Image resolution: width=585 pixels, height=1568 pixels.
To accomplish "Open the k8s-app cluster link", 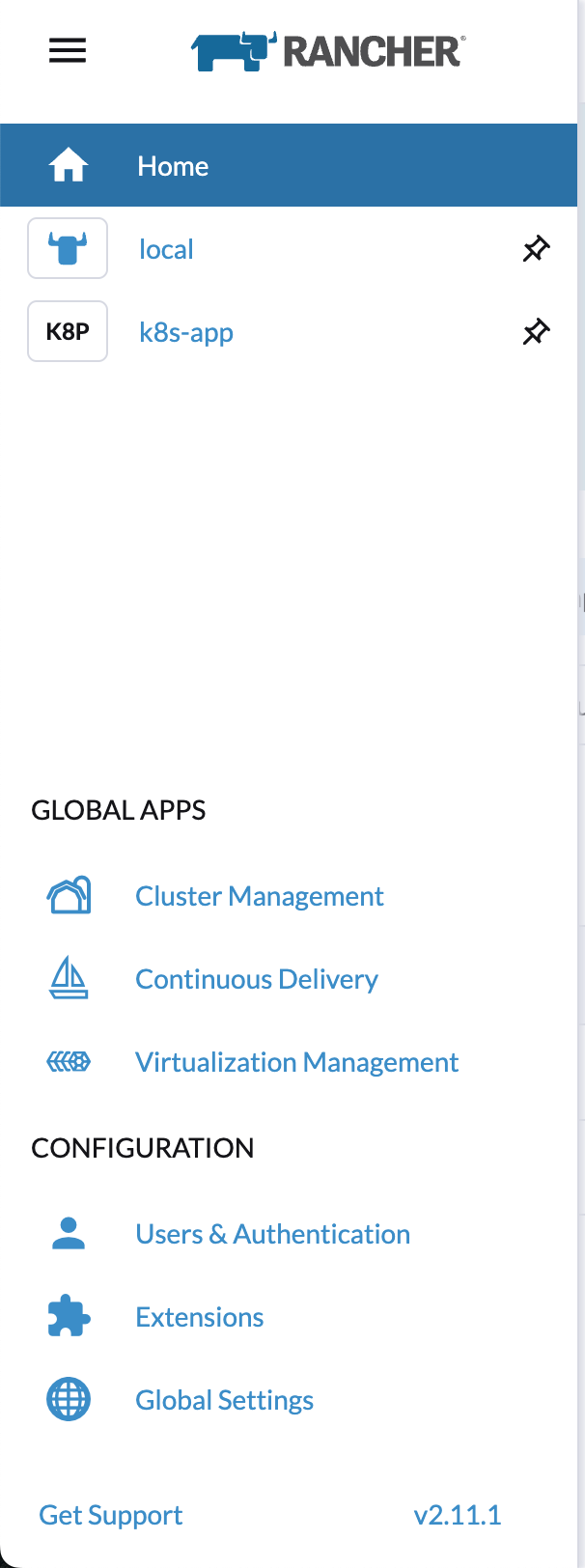I will tap(186, 333).
